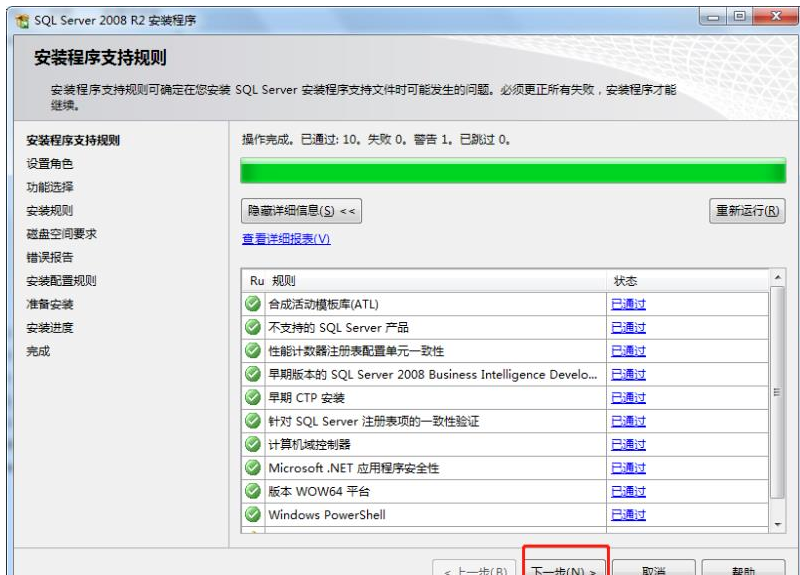
Task: Select 安装程序支持规则 step in sidebar
Action: 73,140
